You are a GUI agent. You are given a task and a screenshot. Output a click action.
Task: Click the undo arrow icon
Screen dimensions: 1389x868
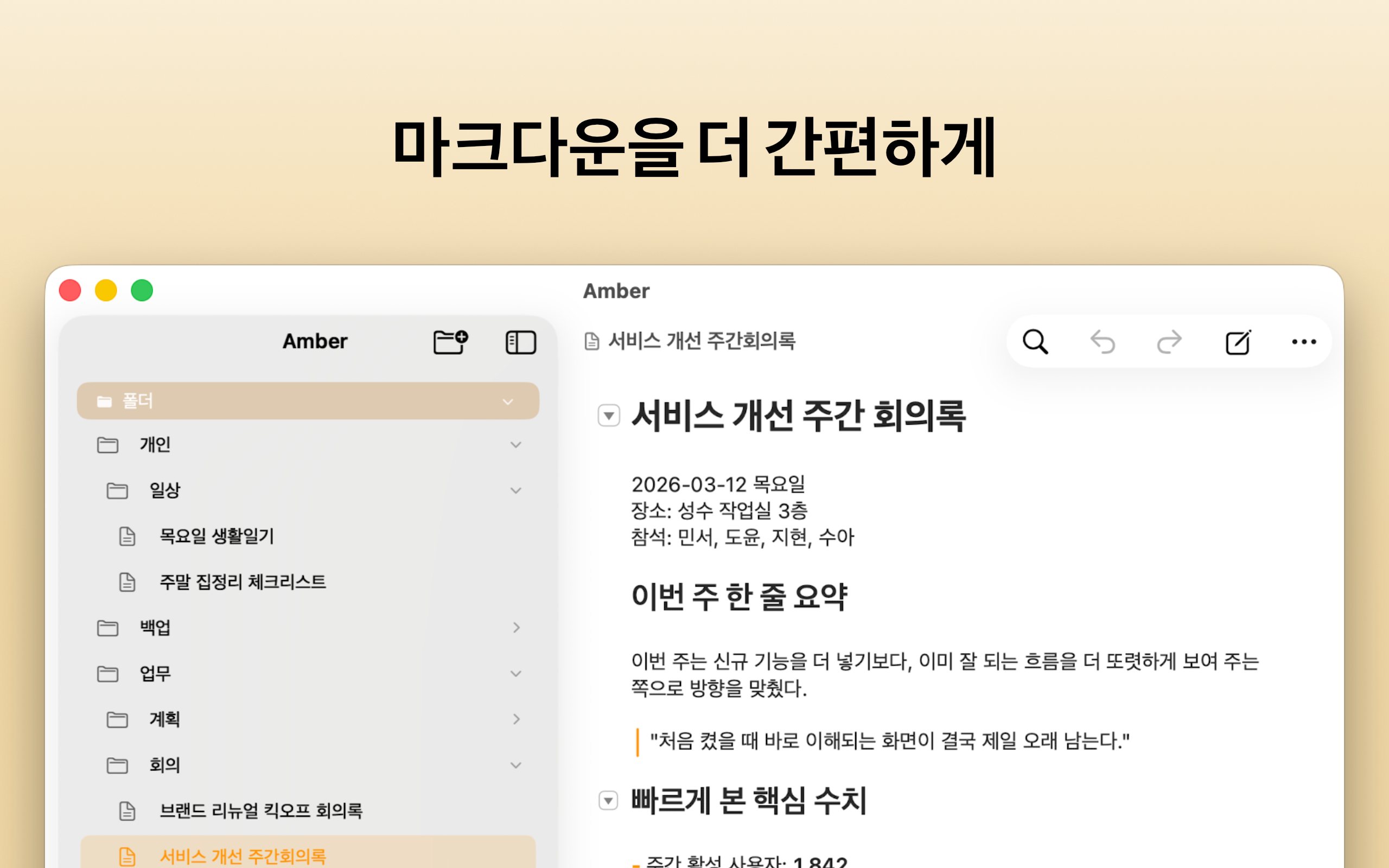pyautogui.click(x=1102, y=342)
